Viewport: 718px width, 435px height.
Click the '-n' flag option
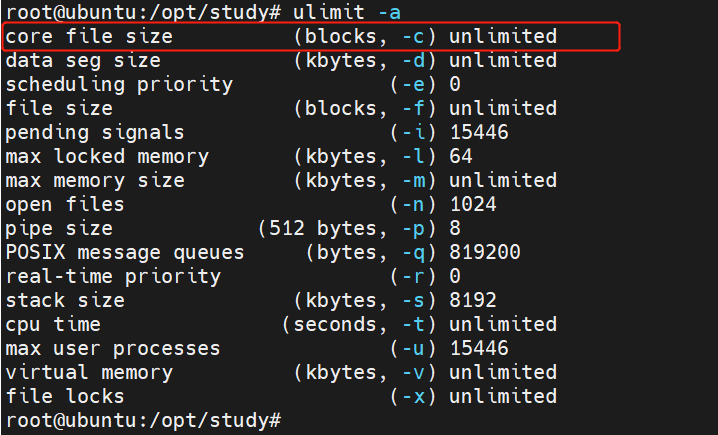tap(413, 205)
